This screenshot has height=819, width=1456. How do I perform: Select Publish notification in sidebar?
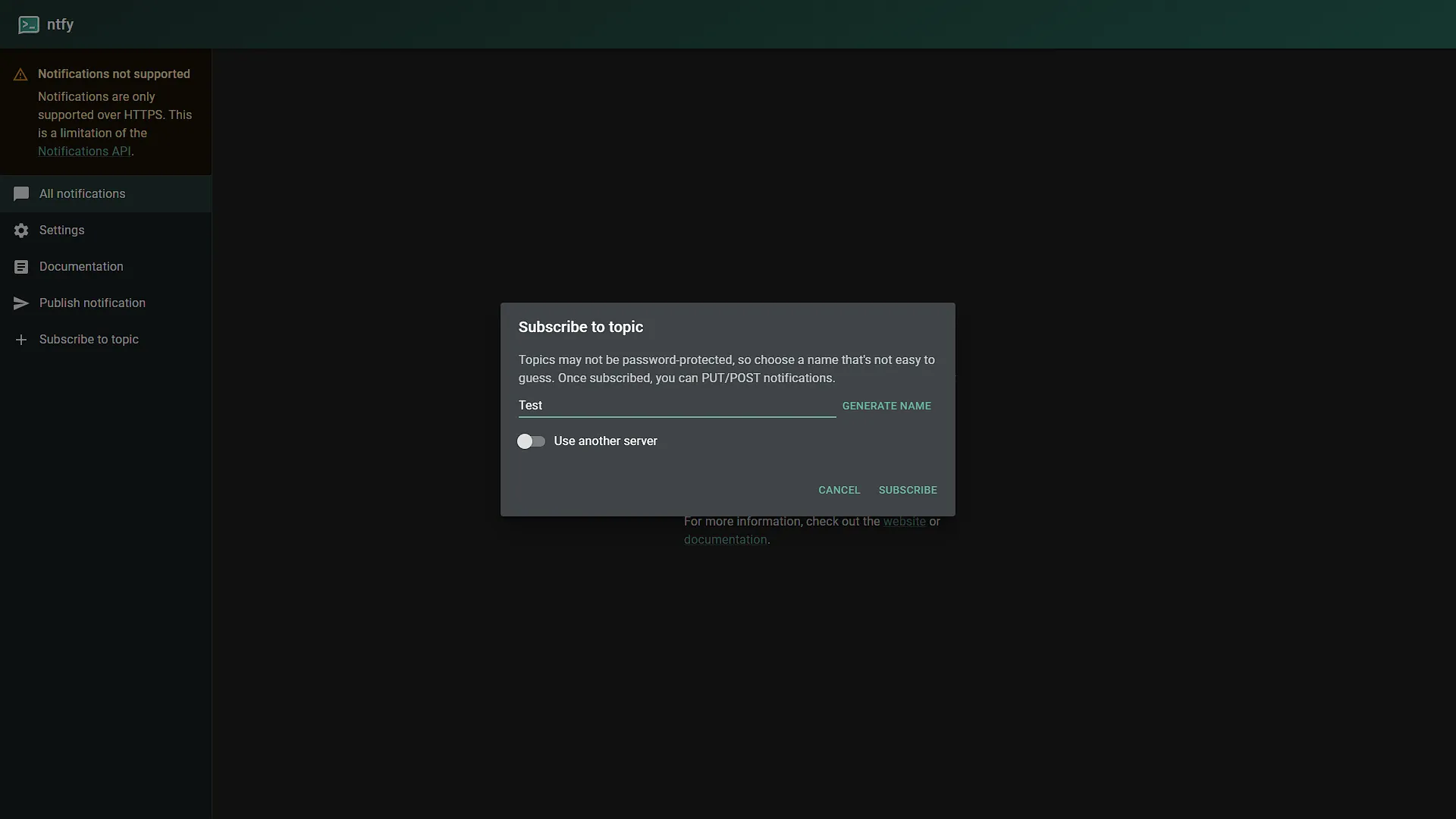click(105, 303)
